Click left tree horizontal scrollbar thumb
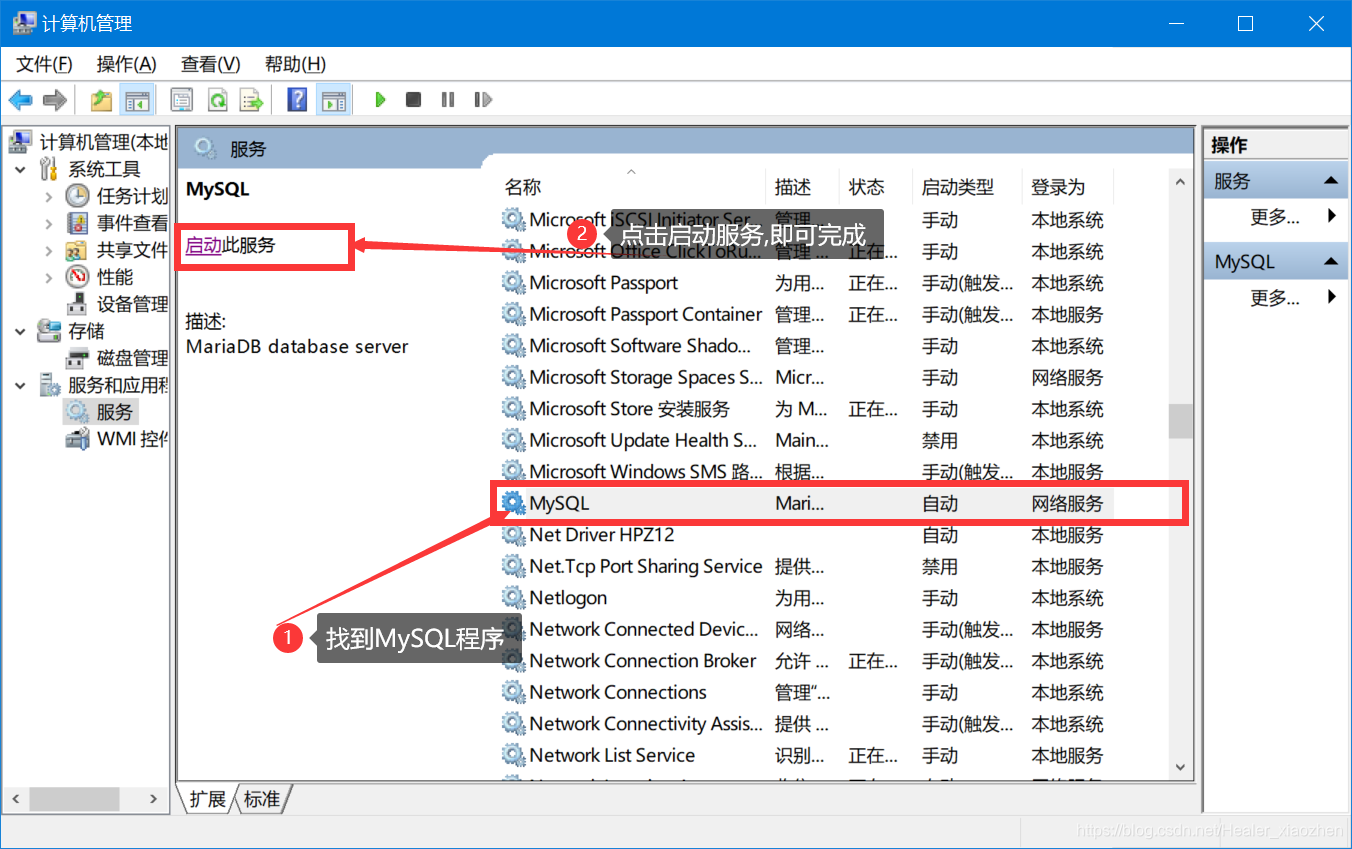1352x849 pixels. pyautogui.click(x=73, y=798)
